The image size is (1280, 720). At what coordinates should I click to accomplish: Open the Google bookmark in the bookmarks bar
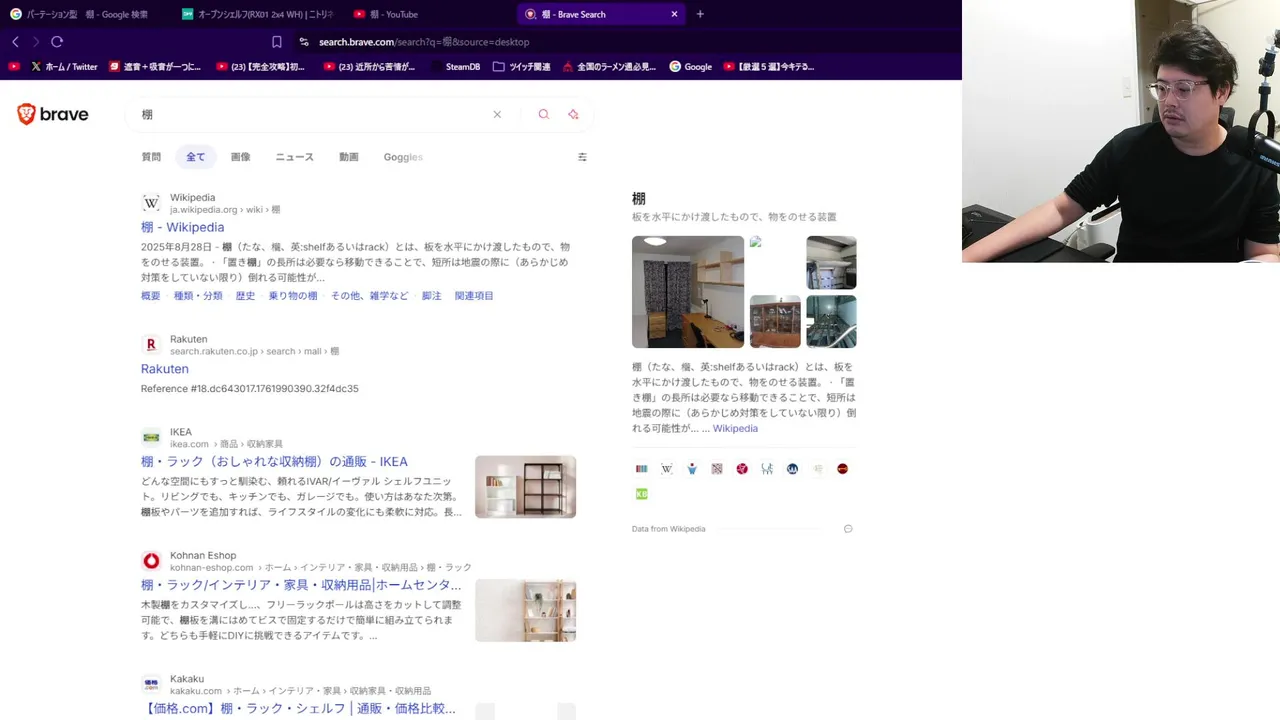(x=690, y=67)
